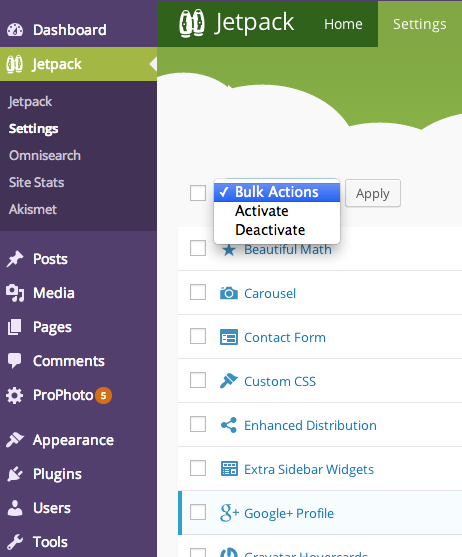Click the Apply button
Viewport: 462px width, 557px height.
pyautogui.click(x=373, y=193)
